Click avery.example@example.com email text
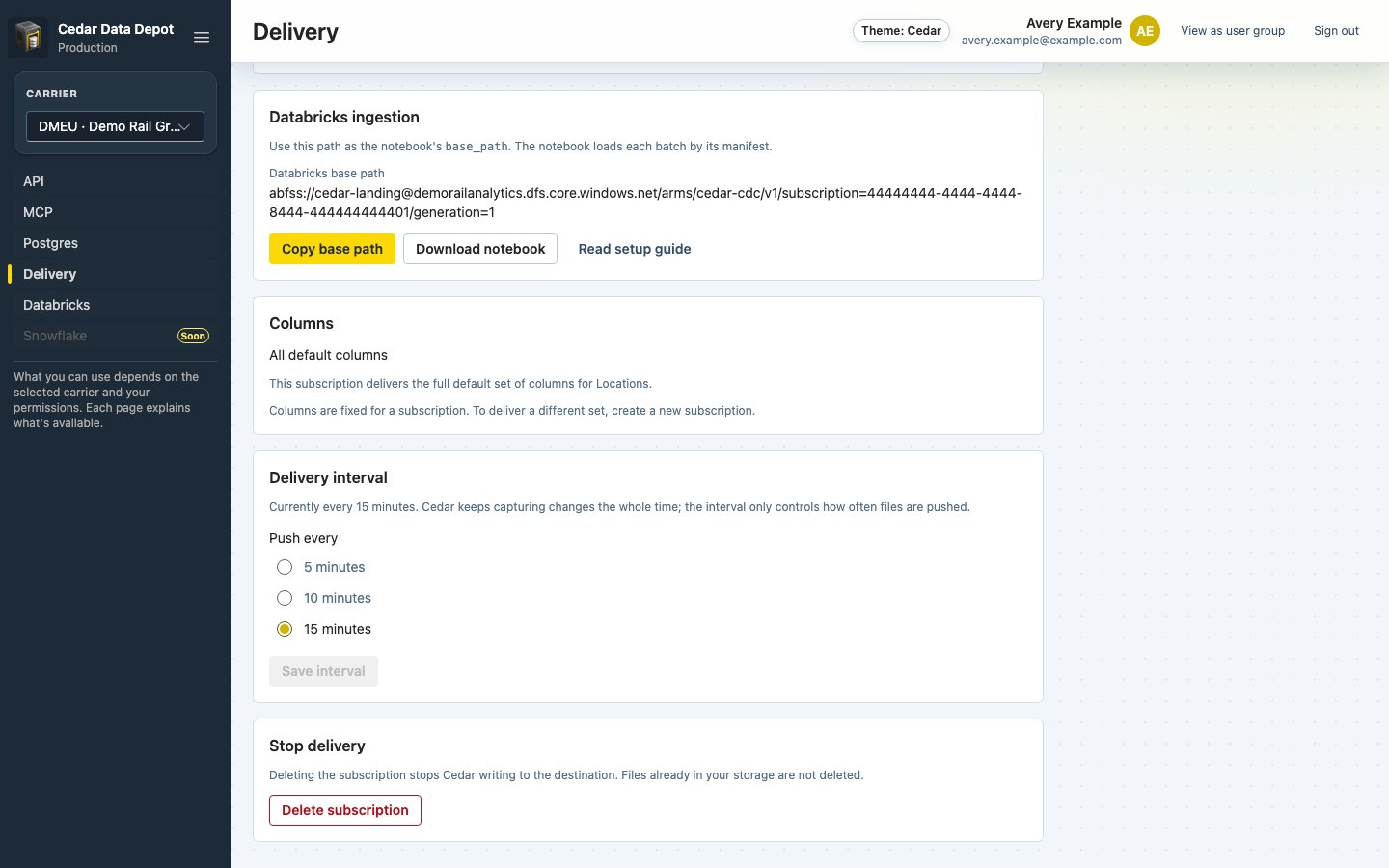This screenshot has height=868, width=1389. (1042, 41)
